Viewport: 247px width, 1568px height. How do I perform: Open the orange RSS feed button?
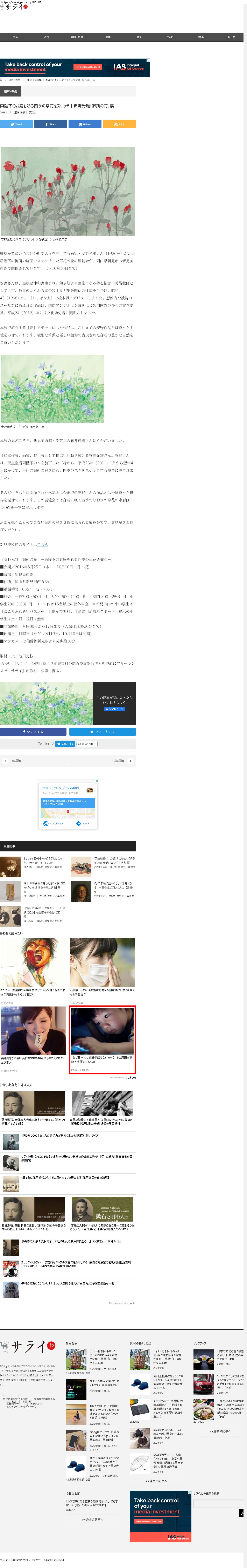click(x=119, y=124)
